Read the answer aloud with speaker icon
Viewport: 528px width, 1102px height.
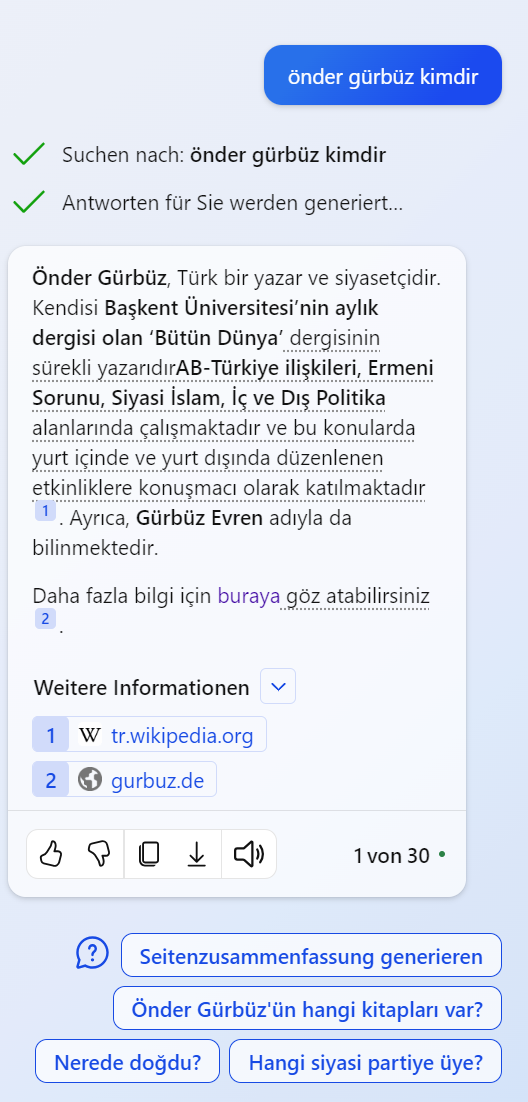[x=249, y=855]
